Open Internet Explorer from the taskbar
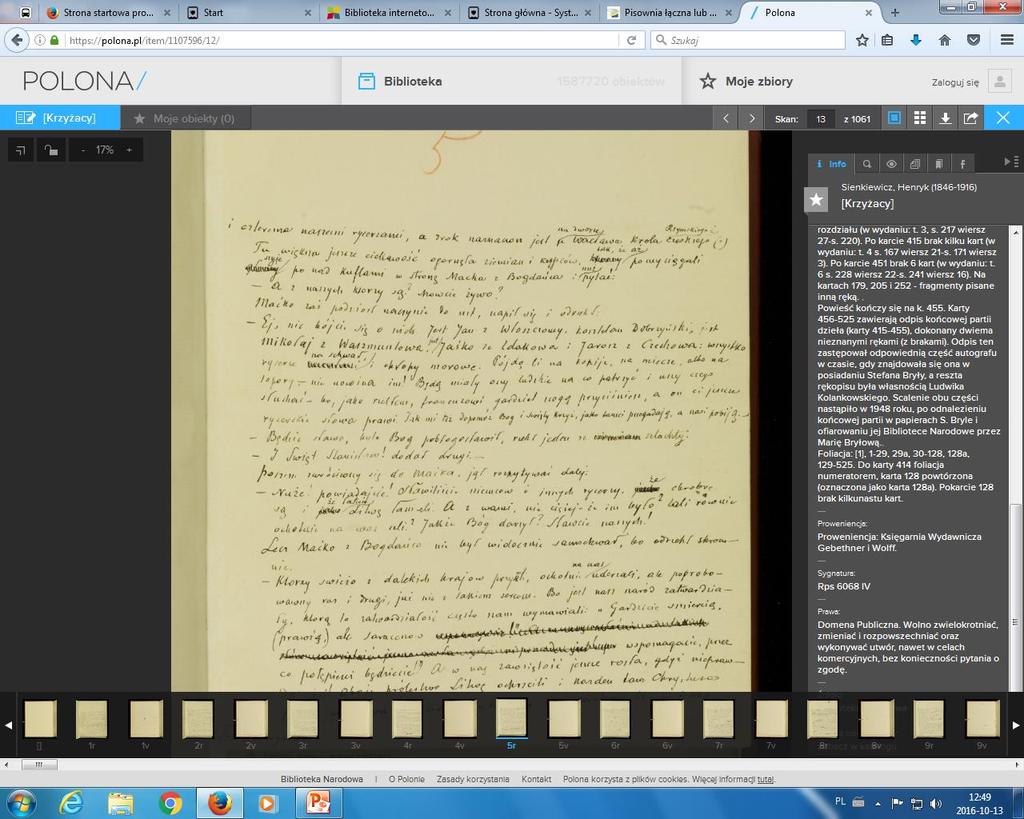The image size is (1024, 819). pyautogui.click(x=71, y=803)
